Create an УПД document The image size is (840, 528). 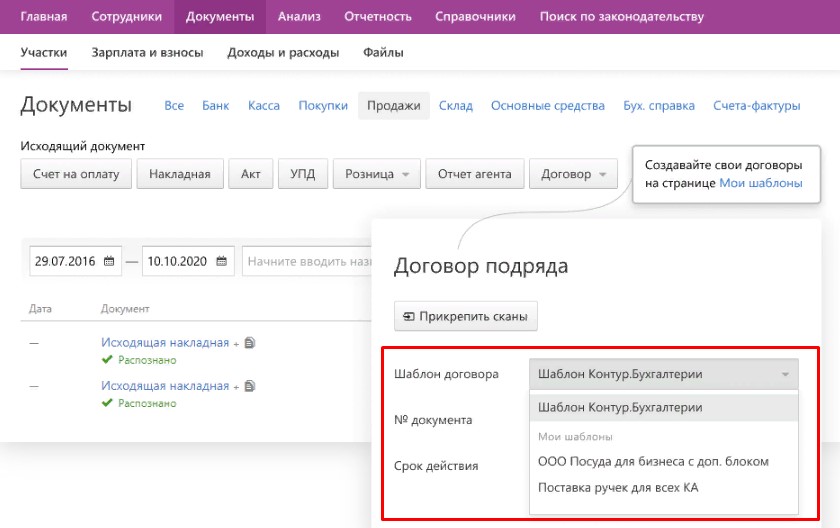click(303, 174)
